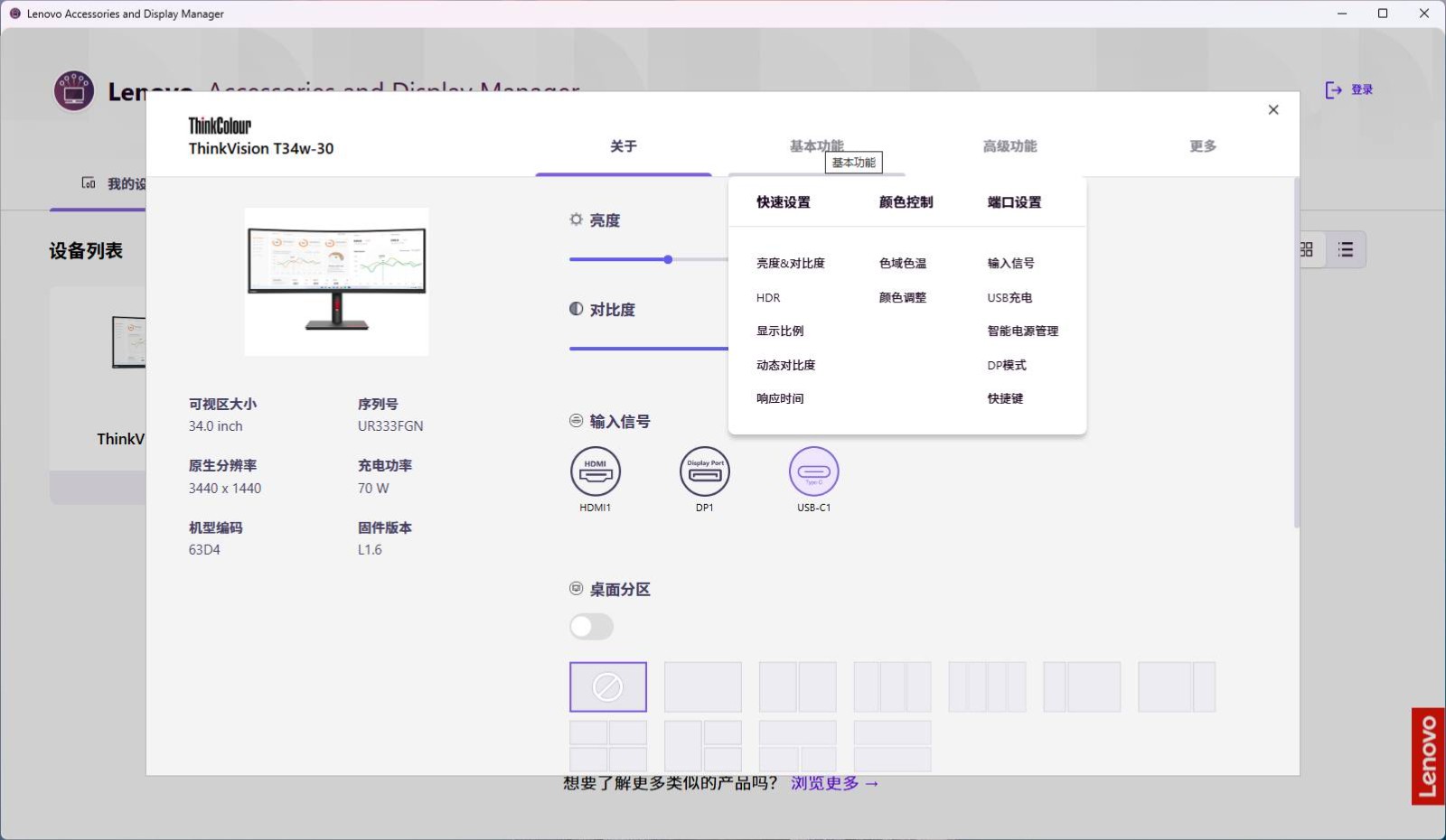Open the 基本功能 tab
This screenshot has width=1446, height=840.
pyautogui.click(x=816, y=146)
